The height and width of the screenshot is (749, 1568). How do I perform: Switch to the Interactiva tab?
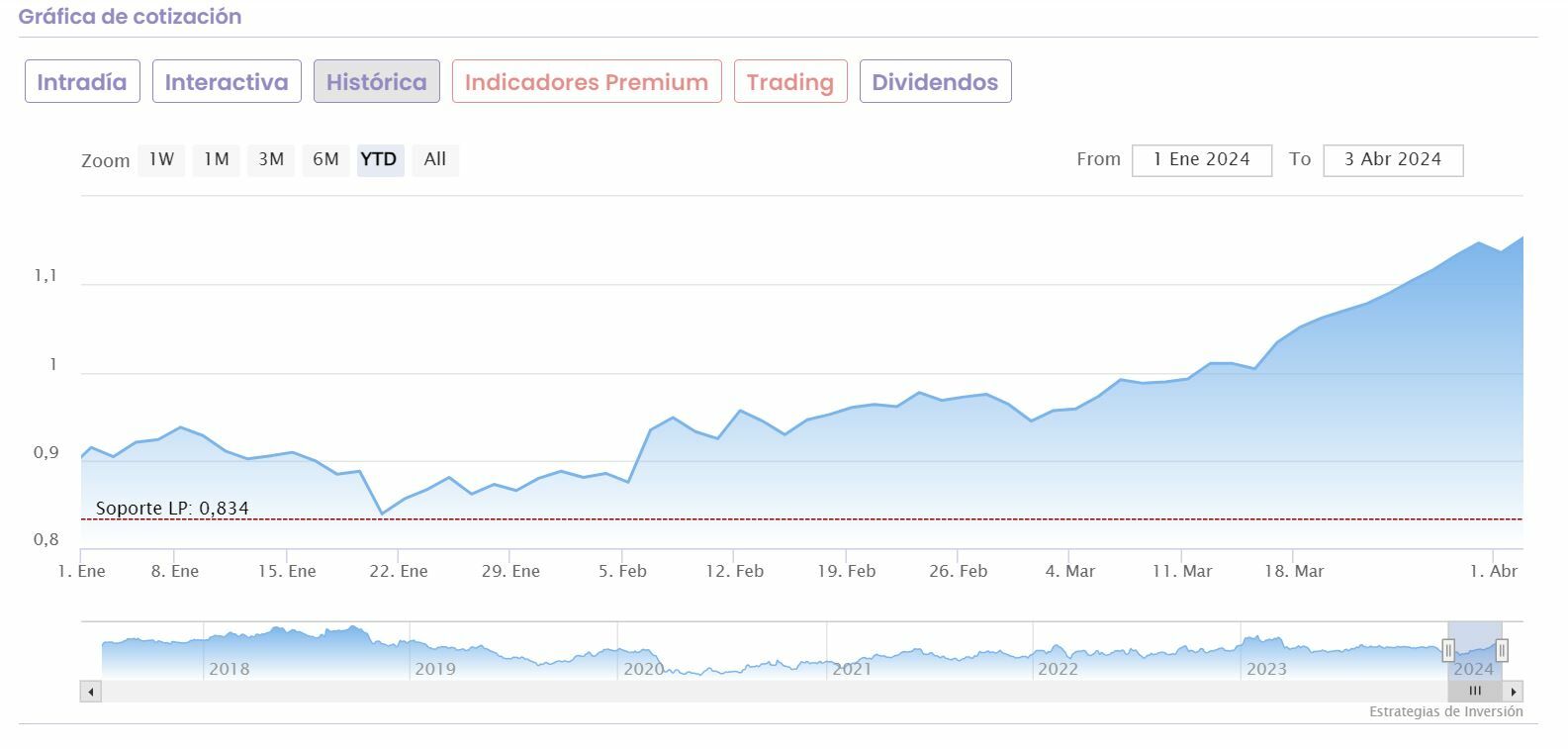click(x=227, y=82)
